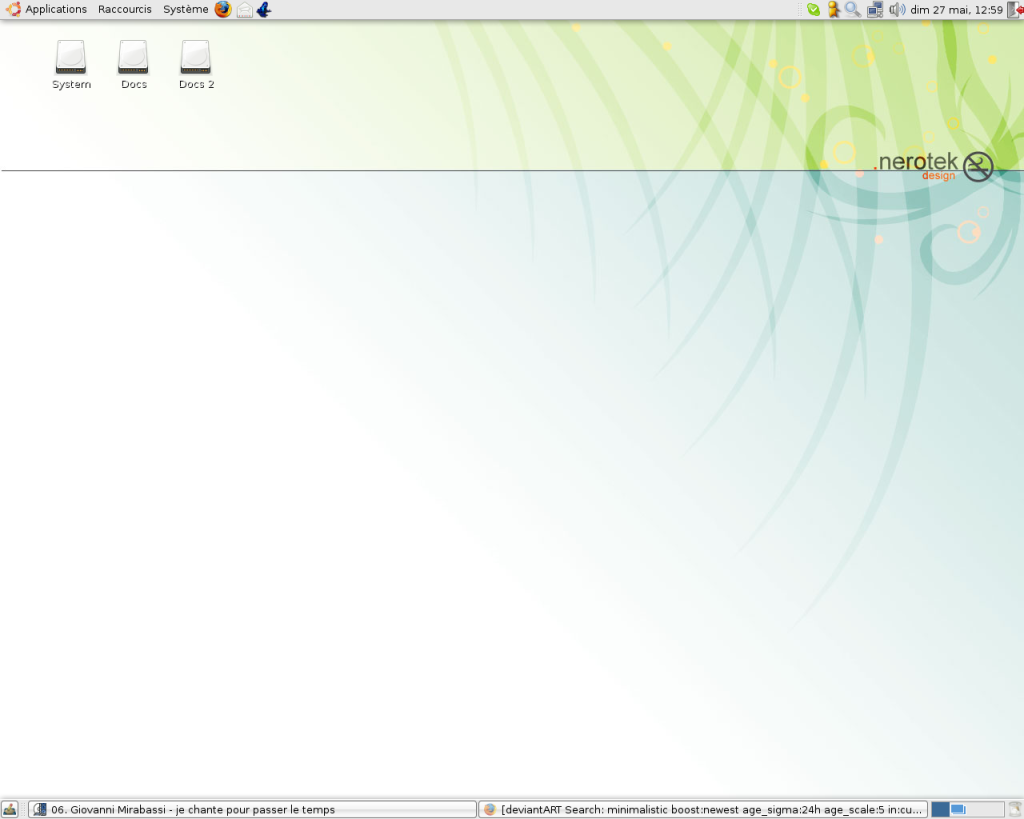Launch Firefox from the top panel
Image resolution: width=1024 pixels, height=819 pixels.
tap(223, 10)
